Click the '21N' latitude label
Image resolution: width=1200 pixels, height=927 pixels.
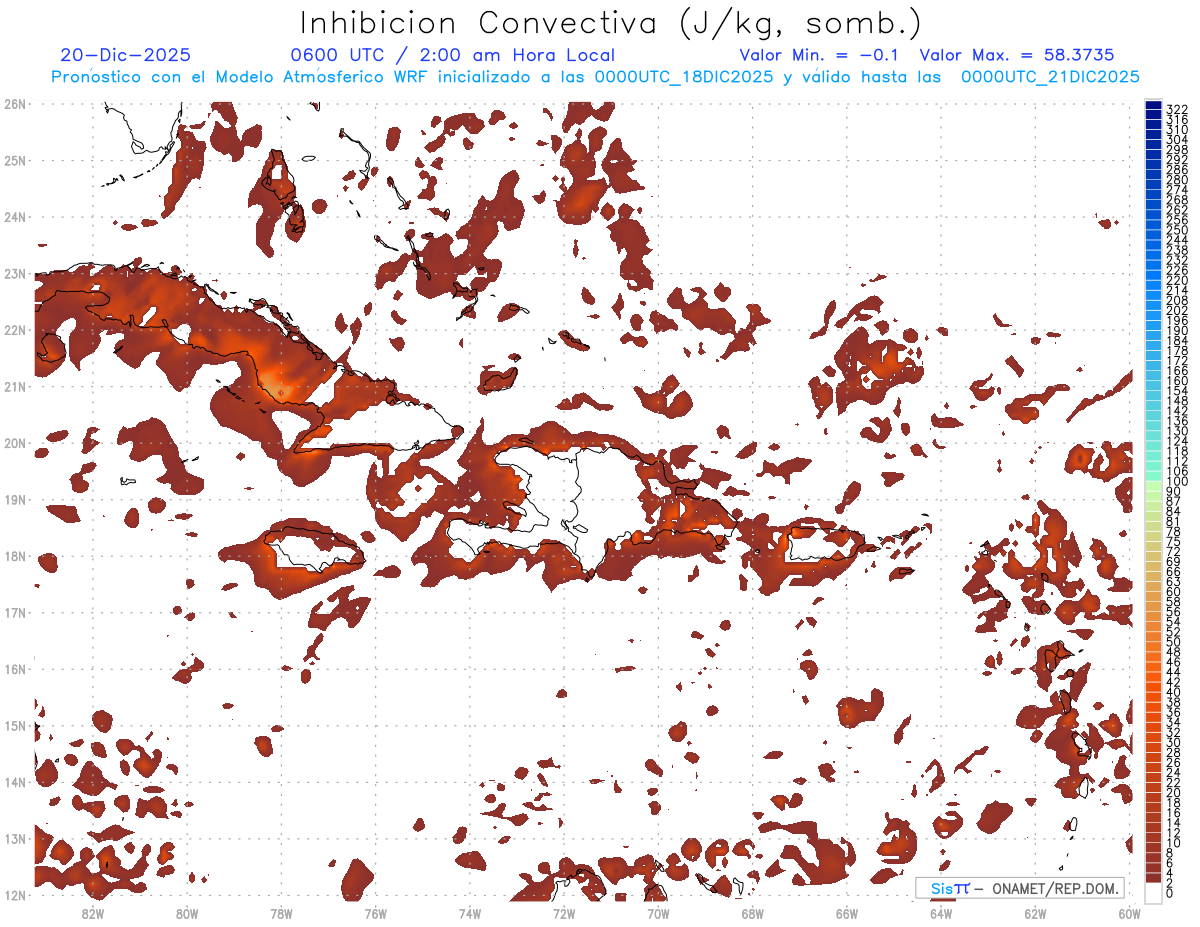pyautogui.click(x=14, y=386)
